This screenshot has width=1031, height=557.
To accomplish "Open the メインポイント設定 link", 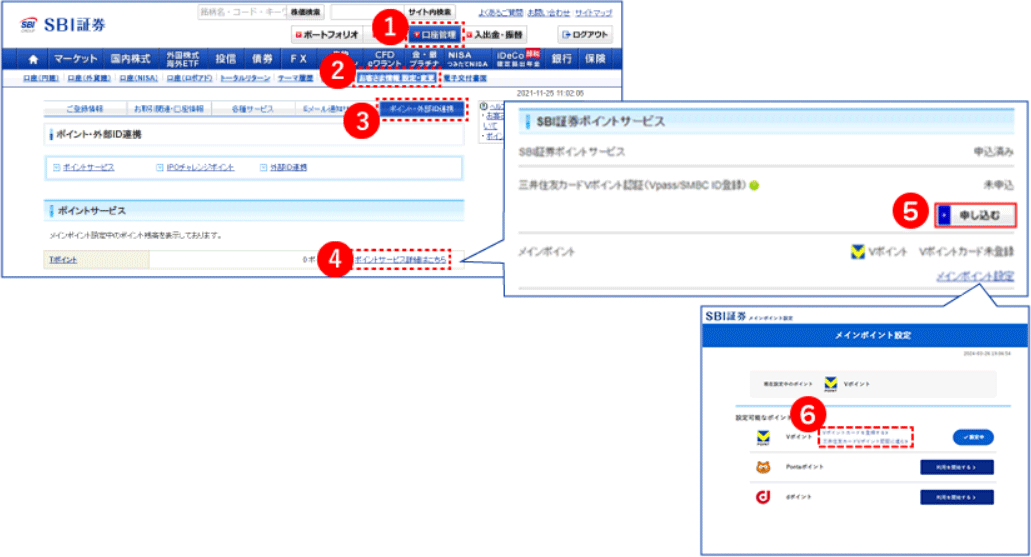I will [974, 276].
